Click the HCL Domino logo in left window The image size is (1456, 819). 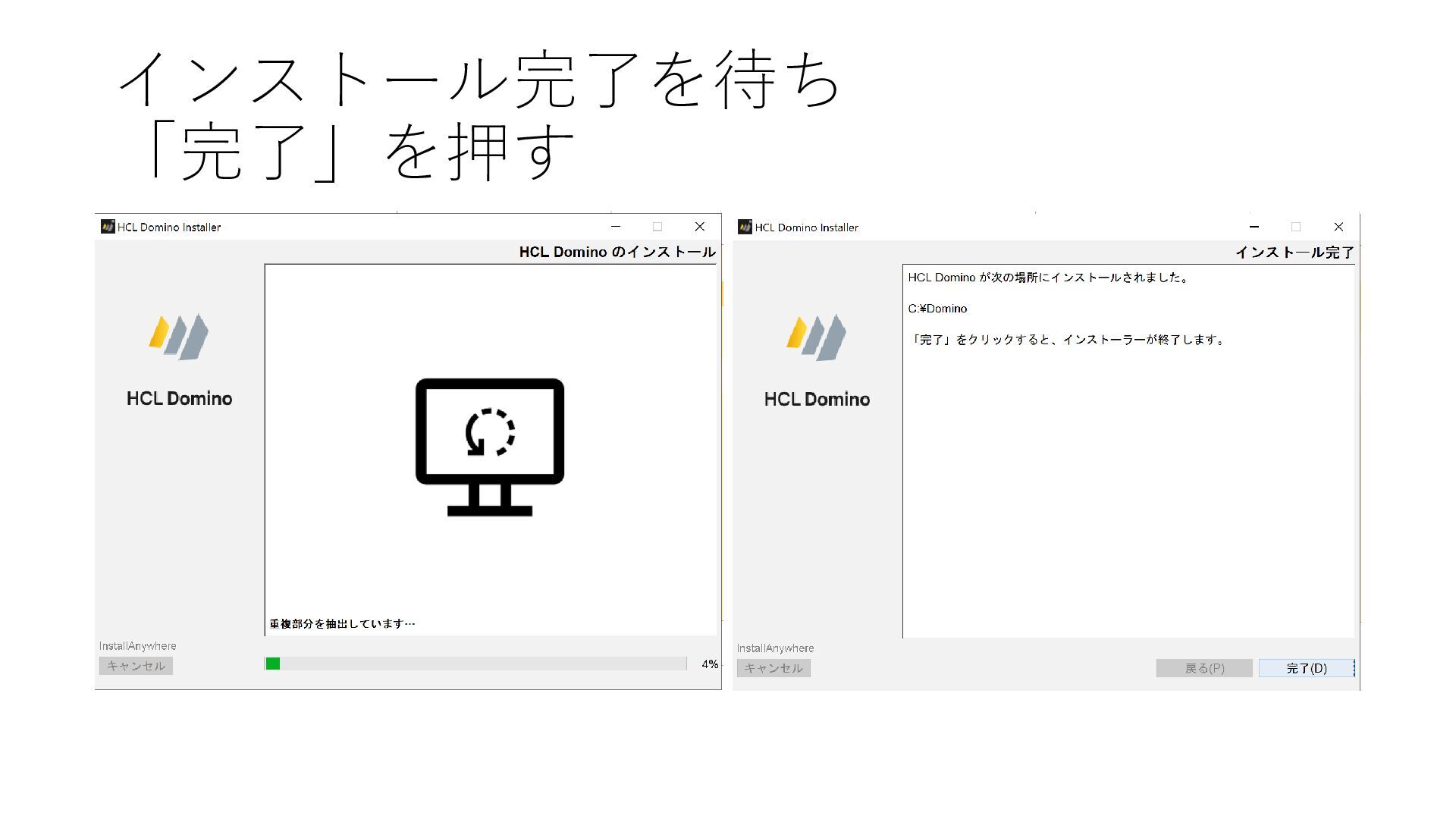tap(179, 337)
